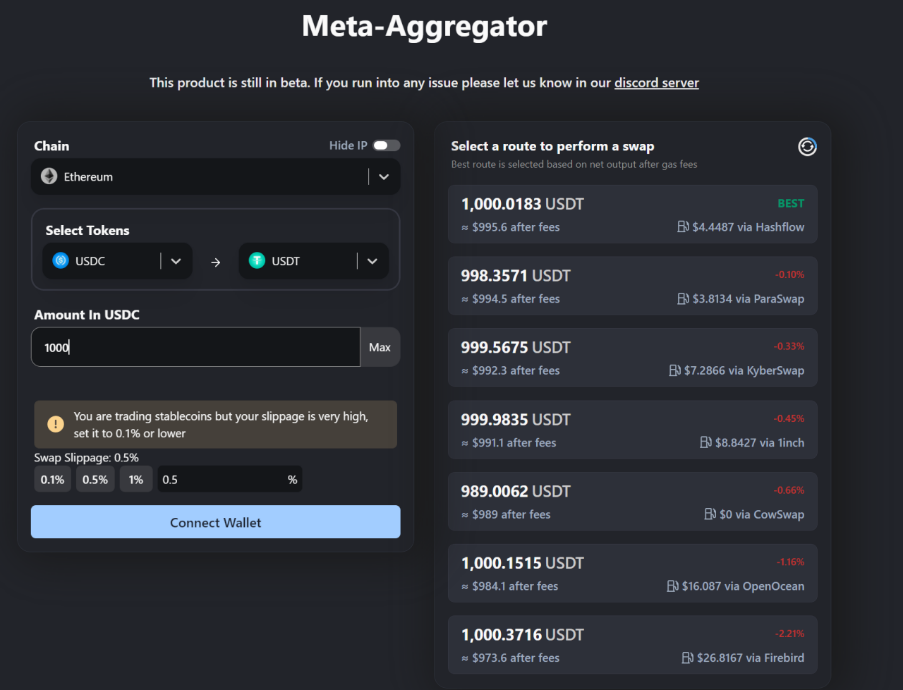Click the -0.66% difference label
Image resolution: width=903 pixels, height=690 pixels.
(789, 490)
